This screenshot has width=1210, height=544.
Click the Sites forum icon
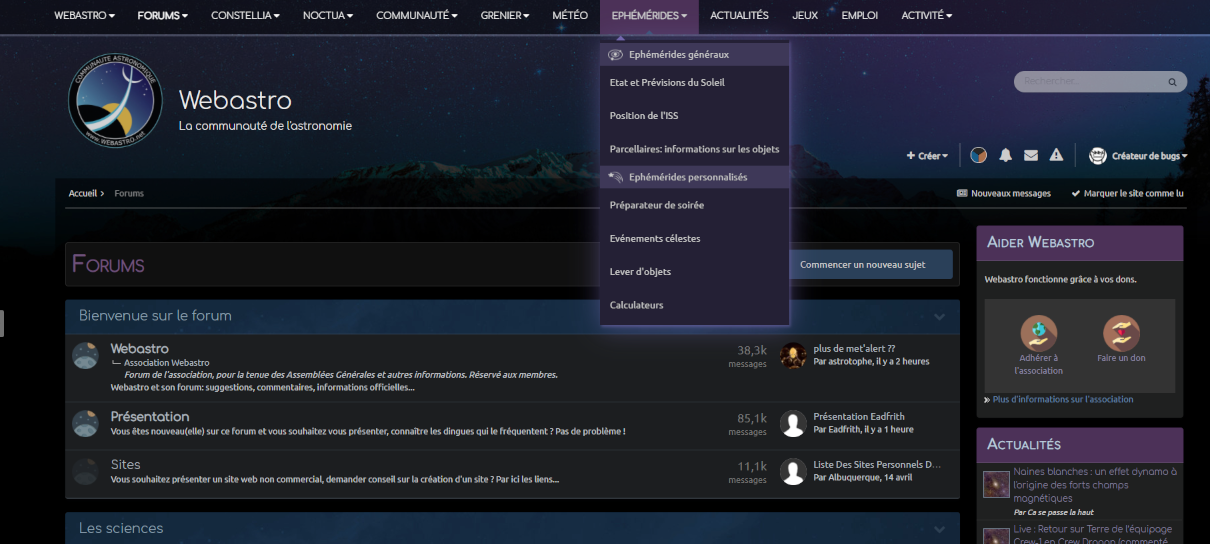coord(85,471)
